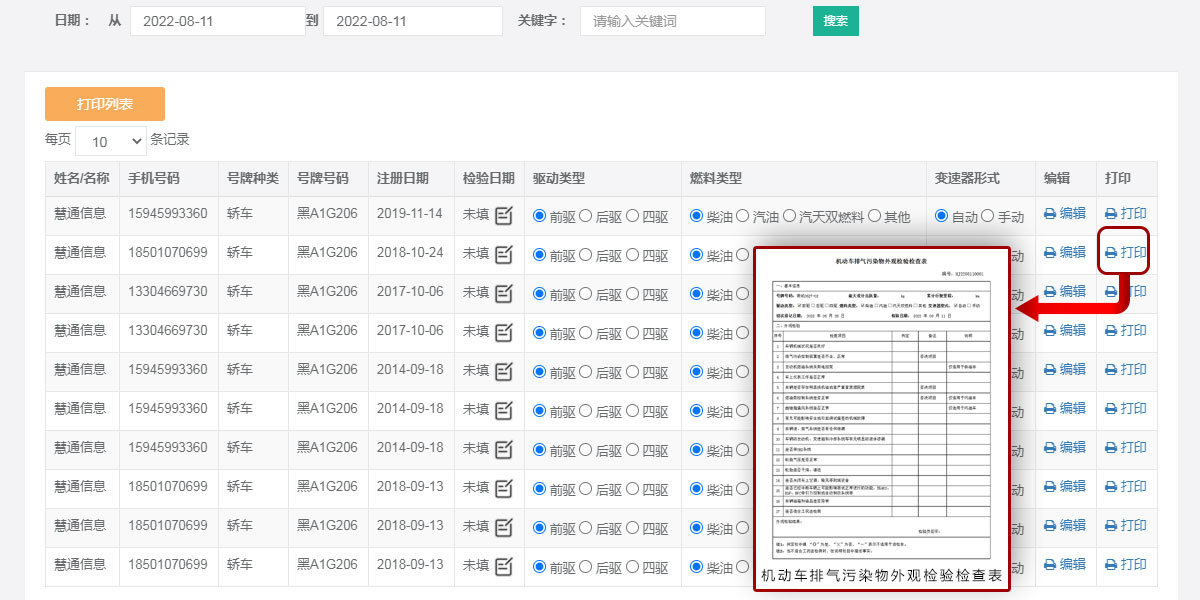Select 汽油 fuel type in the first row

click(x=743, y=215)
